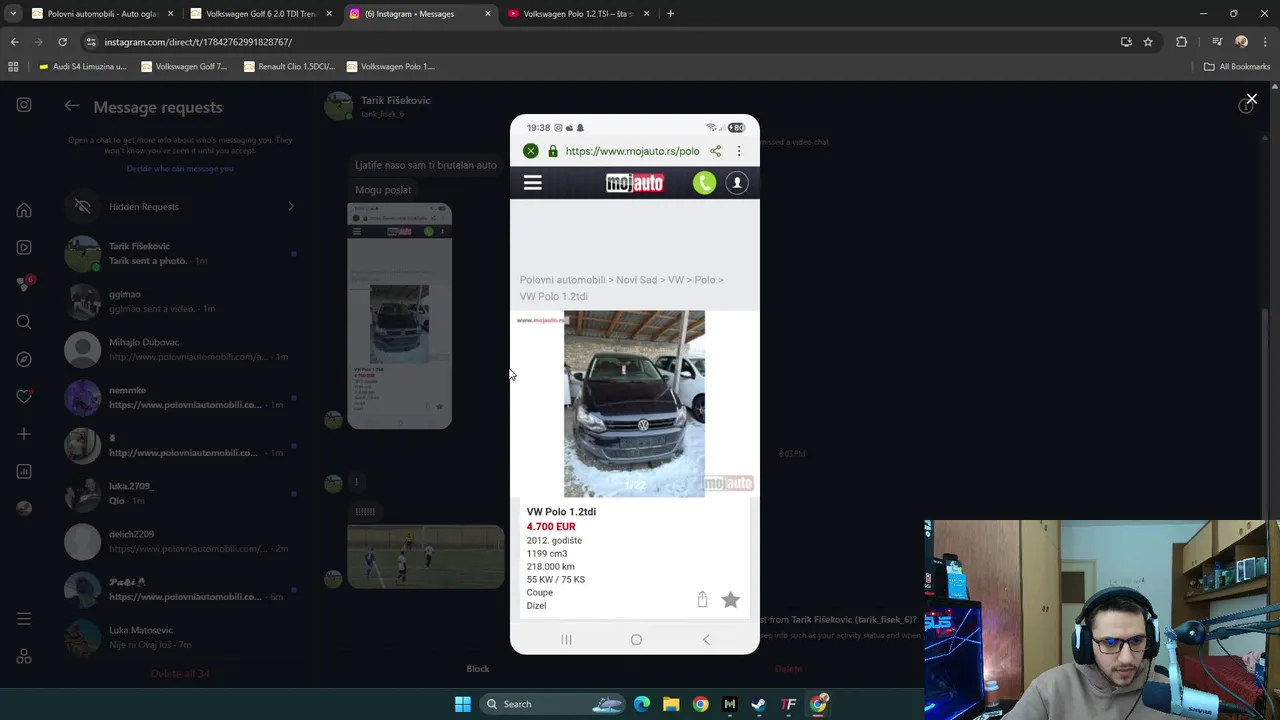The height and width of the screenshot is (720, 1280).
Task: Open the Chrome extensions puzzle icon
Action: pyautogui.click(x=1181, y=42)
